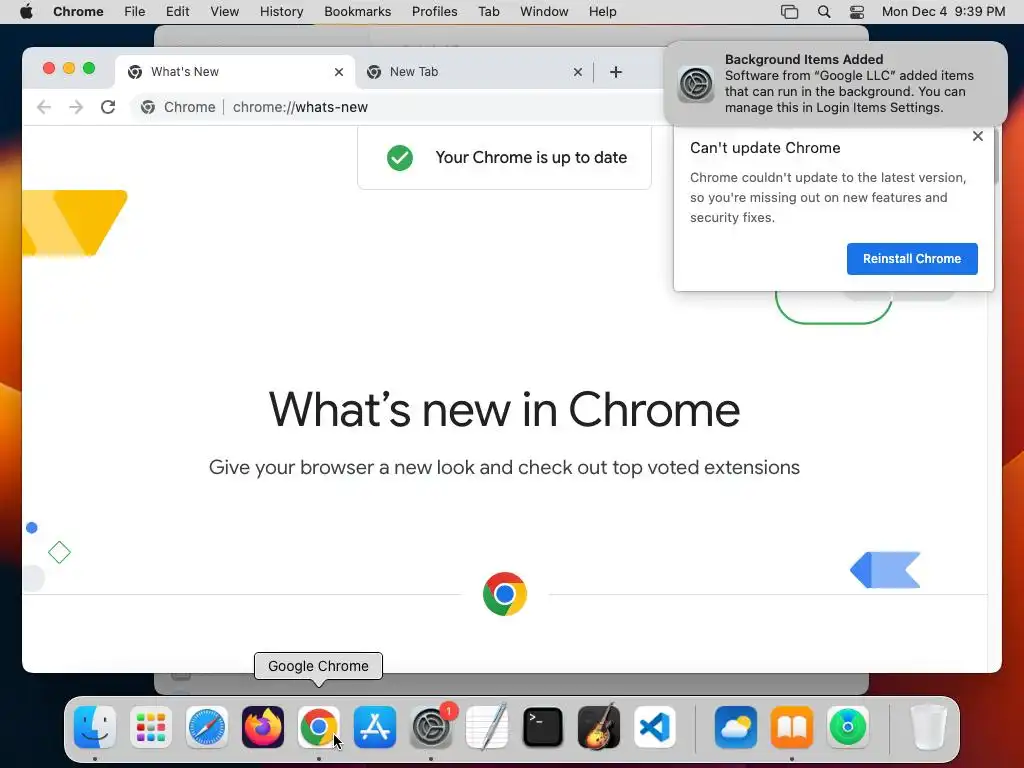1024x768 pixels.
Task: Open the Window menu
Action: click(545, 12)
